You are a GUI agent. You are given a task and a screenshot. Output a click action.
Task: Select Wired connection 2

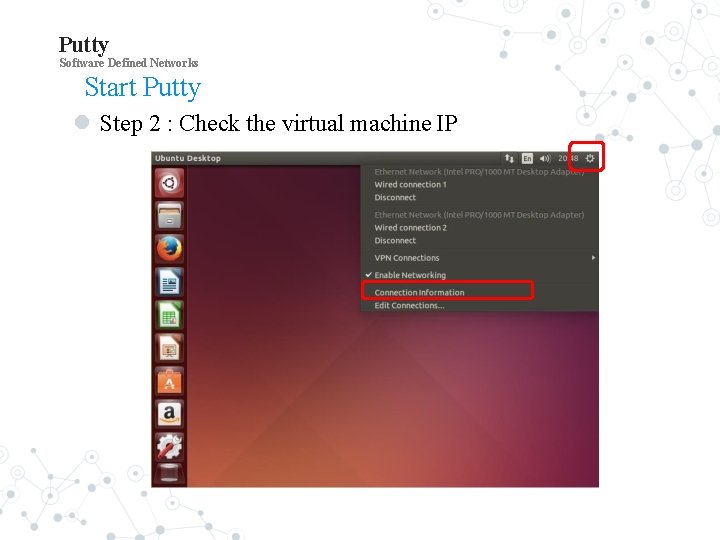[411, 228]
